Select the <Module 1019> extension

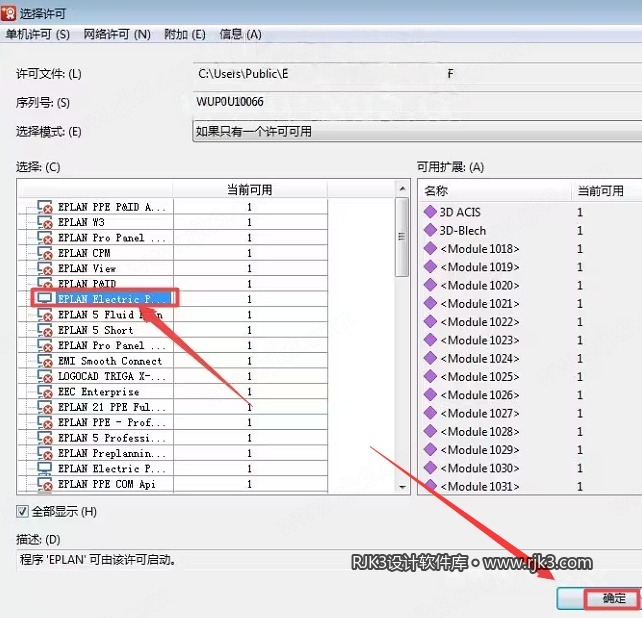point(480,267)
